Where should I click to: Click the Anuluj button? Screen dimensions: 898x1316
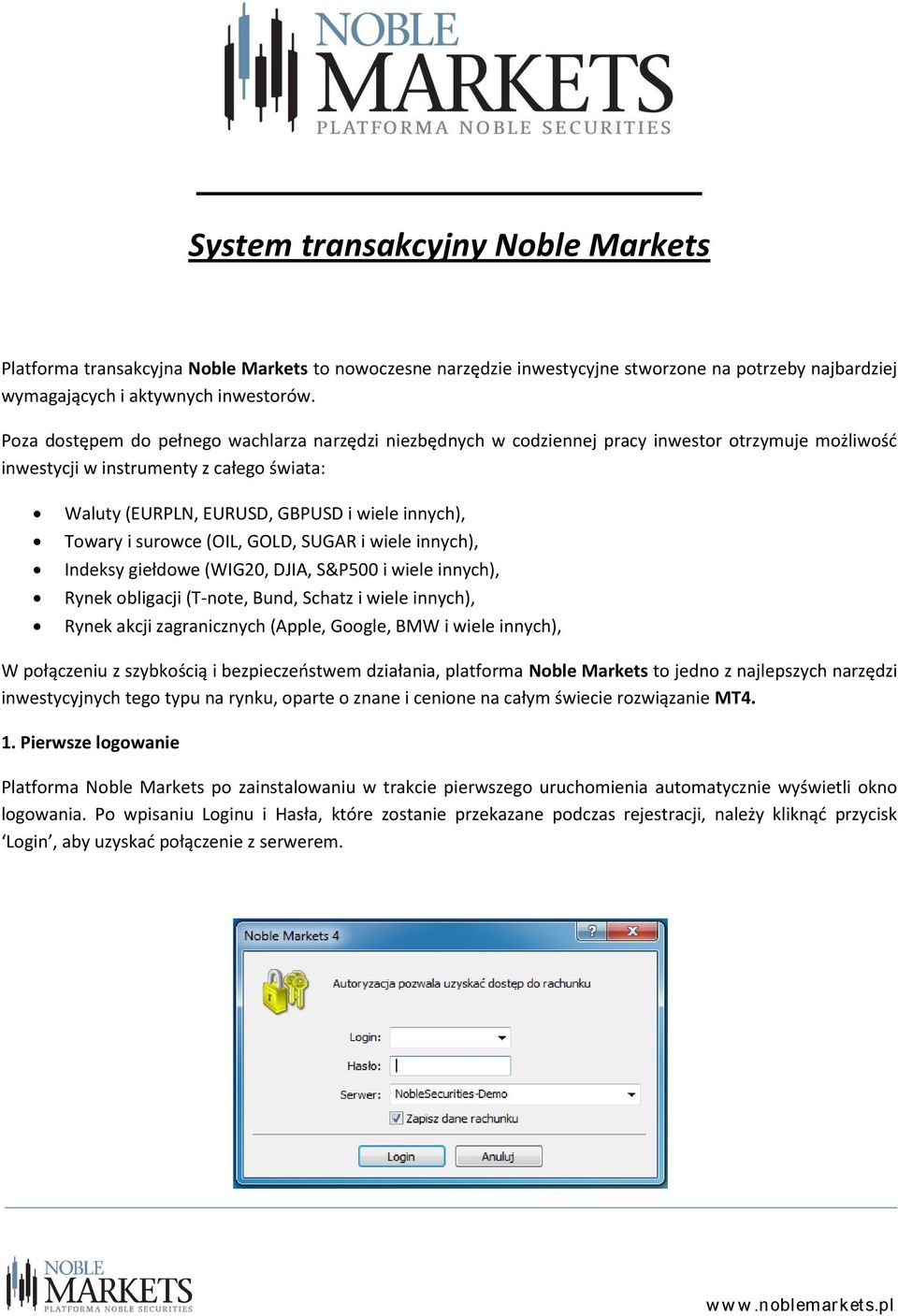(x=499, y=1156)
